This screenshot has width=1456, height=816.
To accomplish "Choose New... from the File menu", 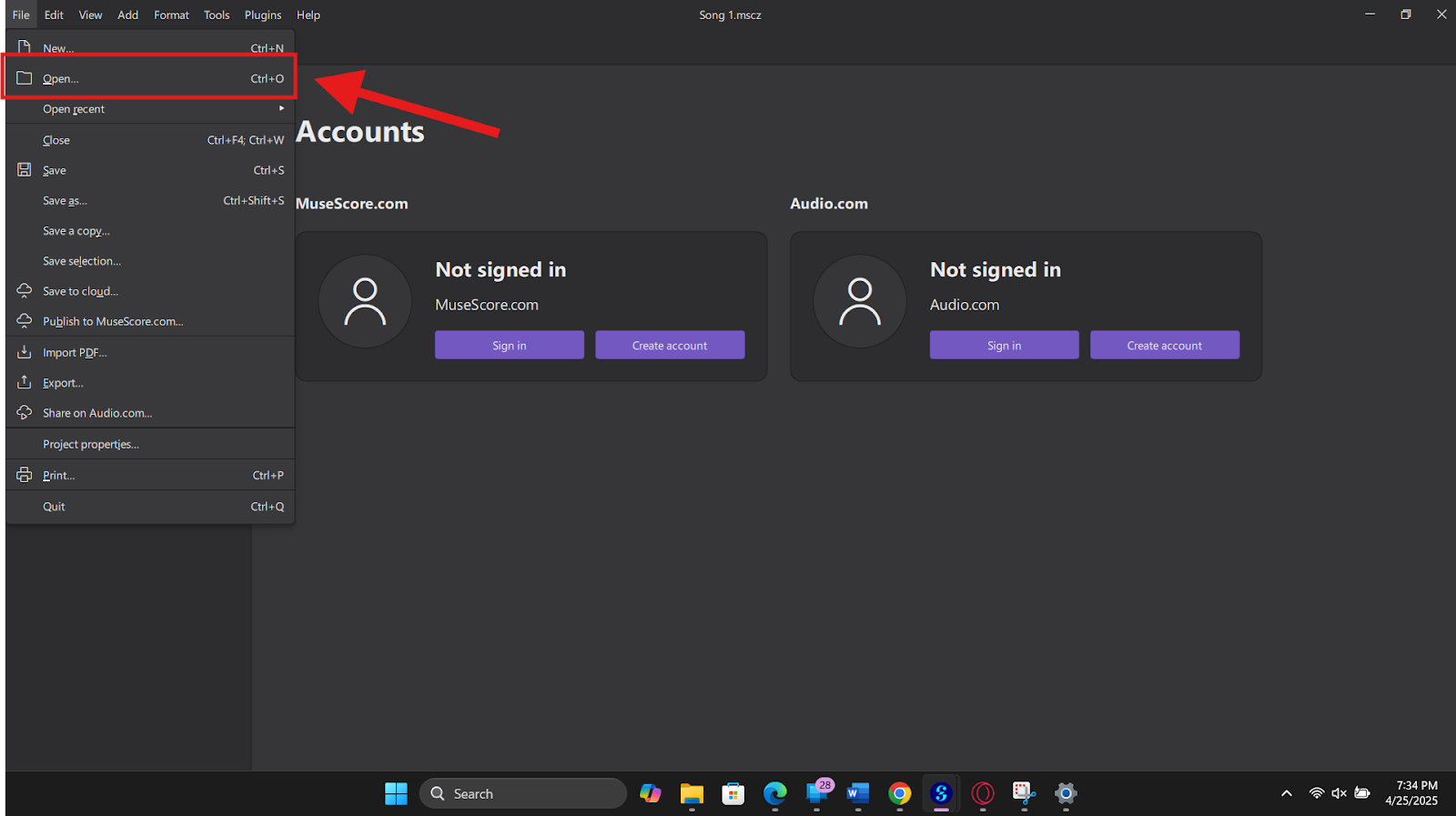I will pyautogui.click(x=150, y=48).
